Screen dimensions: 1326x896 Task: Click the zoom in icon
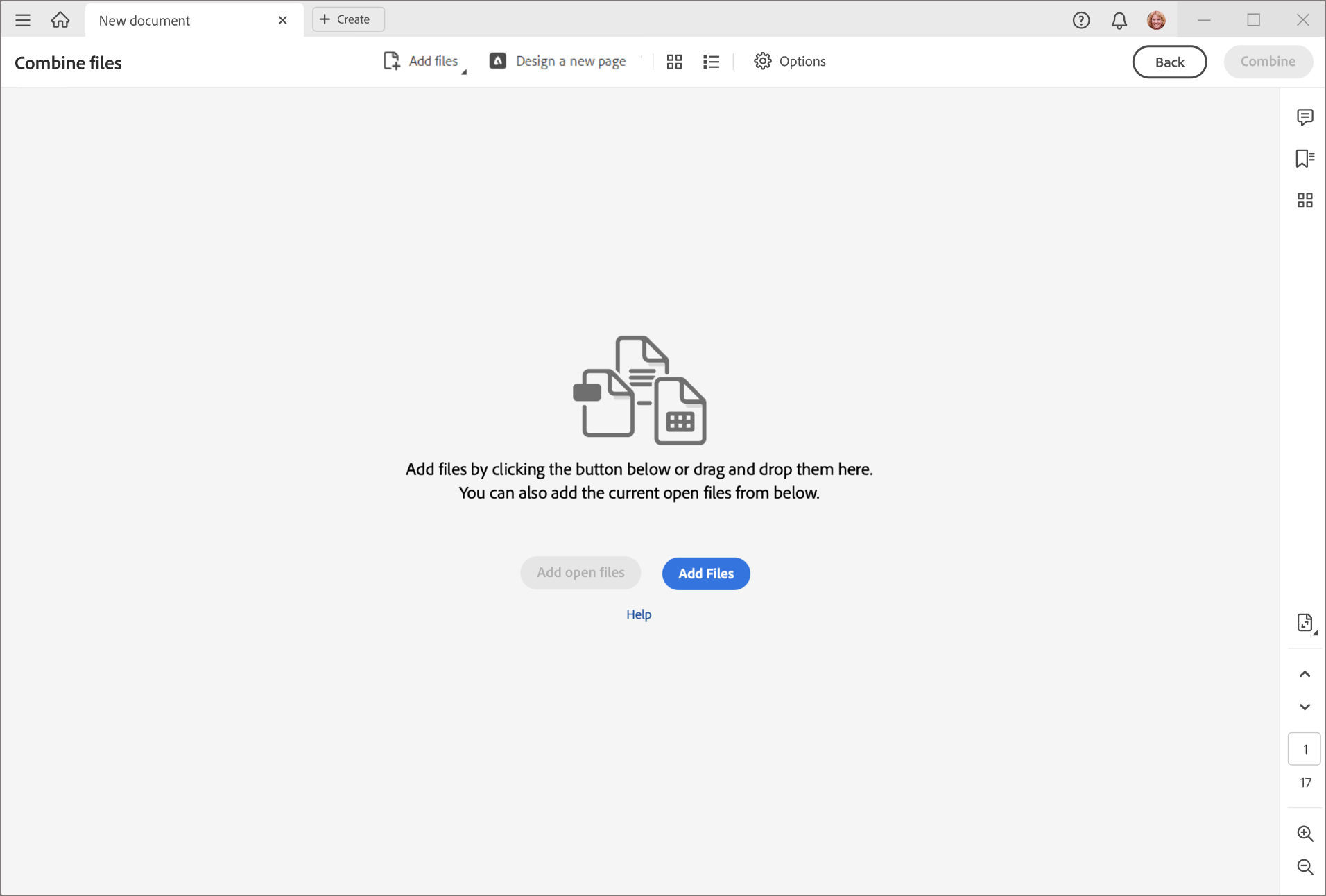pos(1305,834)
